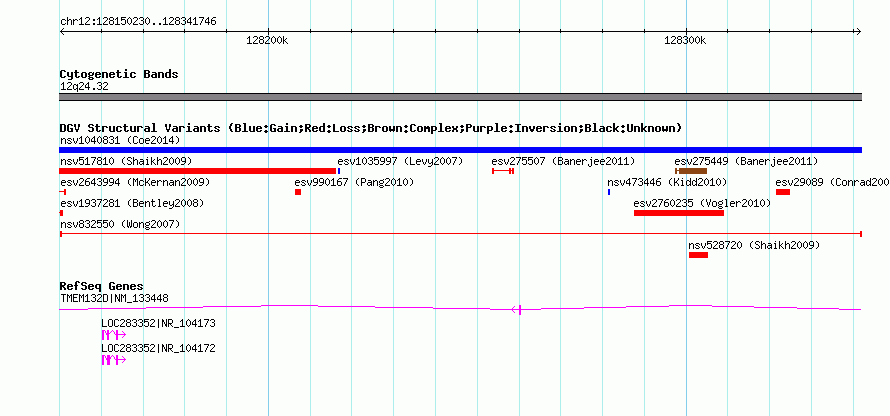
Task: Click the esv2760235 red loss bar
Action: tap(679, 213)
